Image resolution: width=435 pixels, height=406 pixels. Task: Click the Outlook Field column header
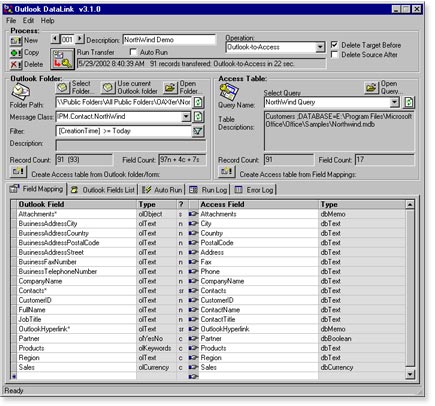[x=77, y=205]
